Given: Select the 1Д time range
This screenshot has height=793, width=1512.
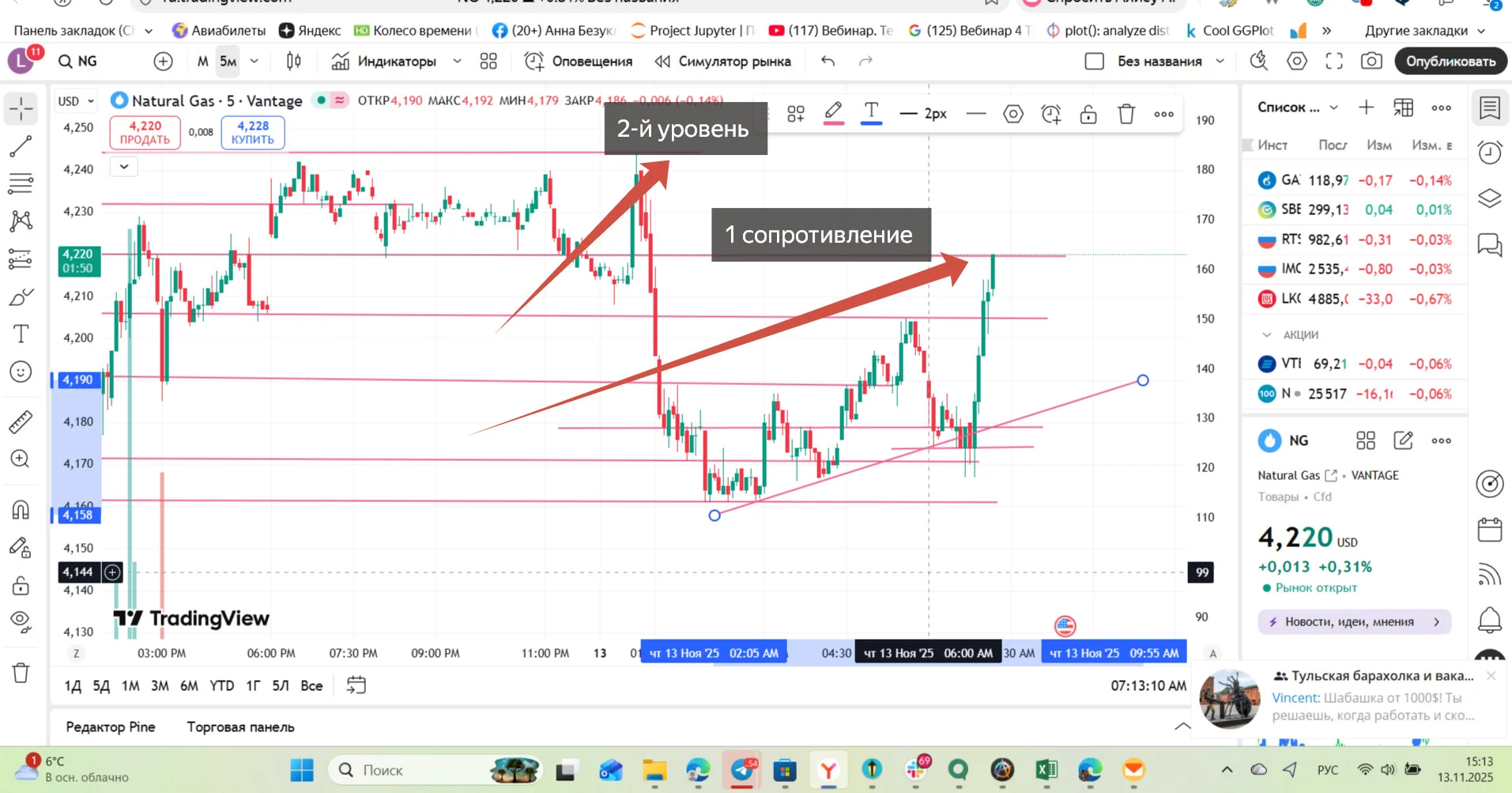Looking at the screenshot, I should [73, 685].
